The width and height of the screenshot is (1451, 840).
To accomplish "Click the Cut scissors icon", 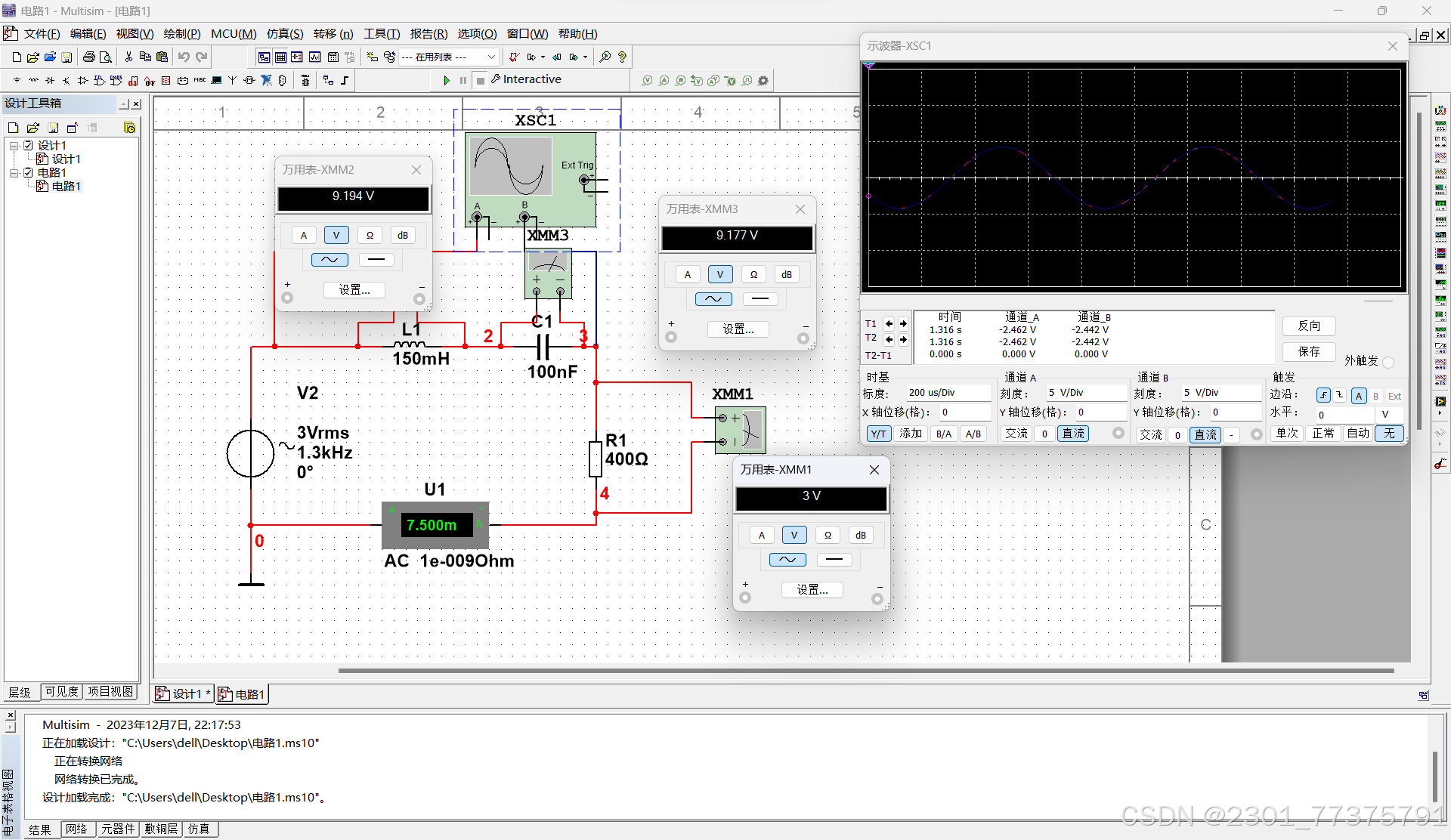I will point(128,57).
